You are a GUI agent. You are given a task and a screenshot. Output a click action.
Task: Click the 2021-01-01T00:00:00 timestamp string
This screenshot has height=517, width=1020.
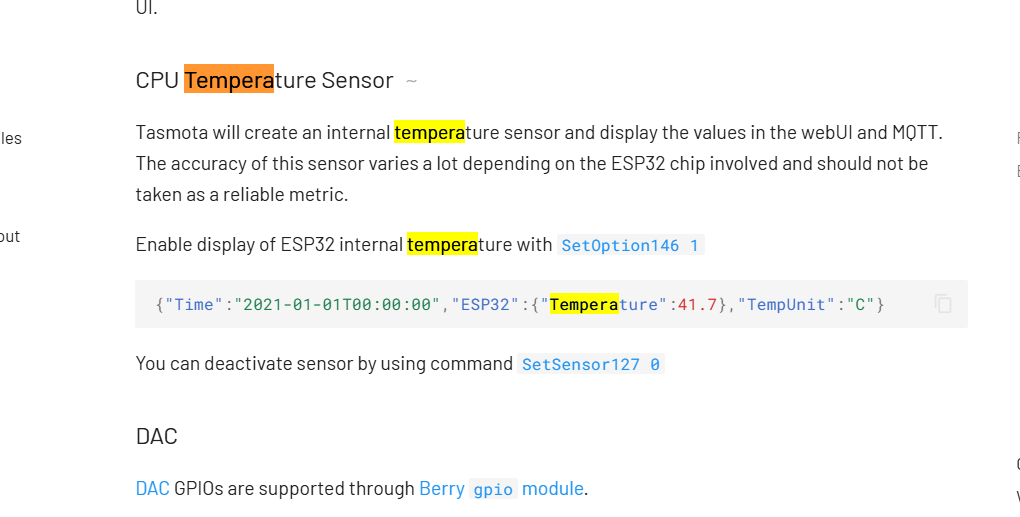pyautogui.click(x=338, y=304)
